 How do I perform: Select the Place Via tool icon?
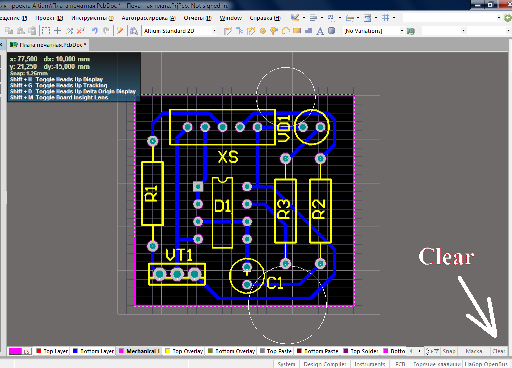point(274,31)
